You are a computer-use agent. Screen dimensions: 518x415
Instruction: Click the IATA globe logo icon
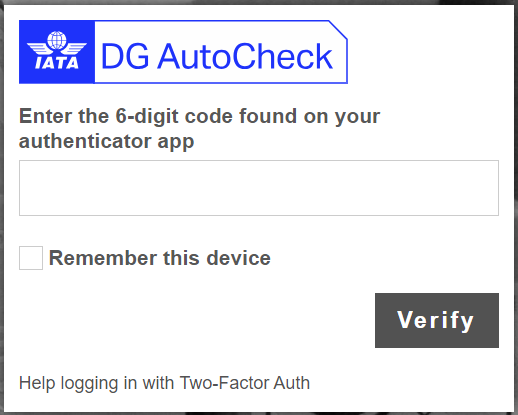pyautogui.click(x=57, y=51)
